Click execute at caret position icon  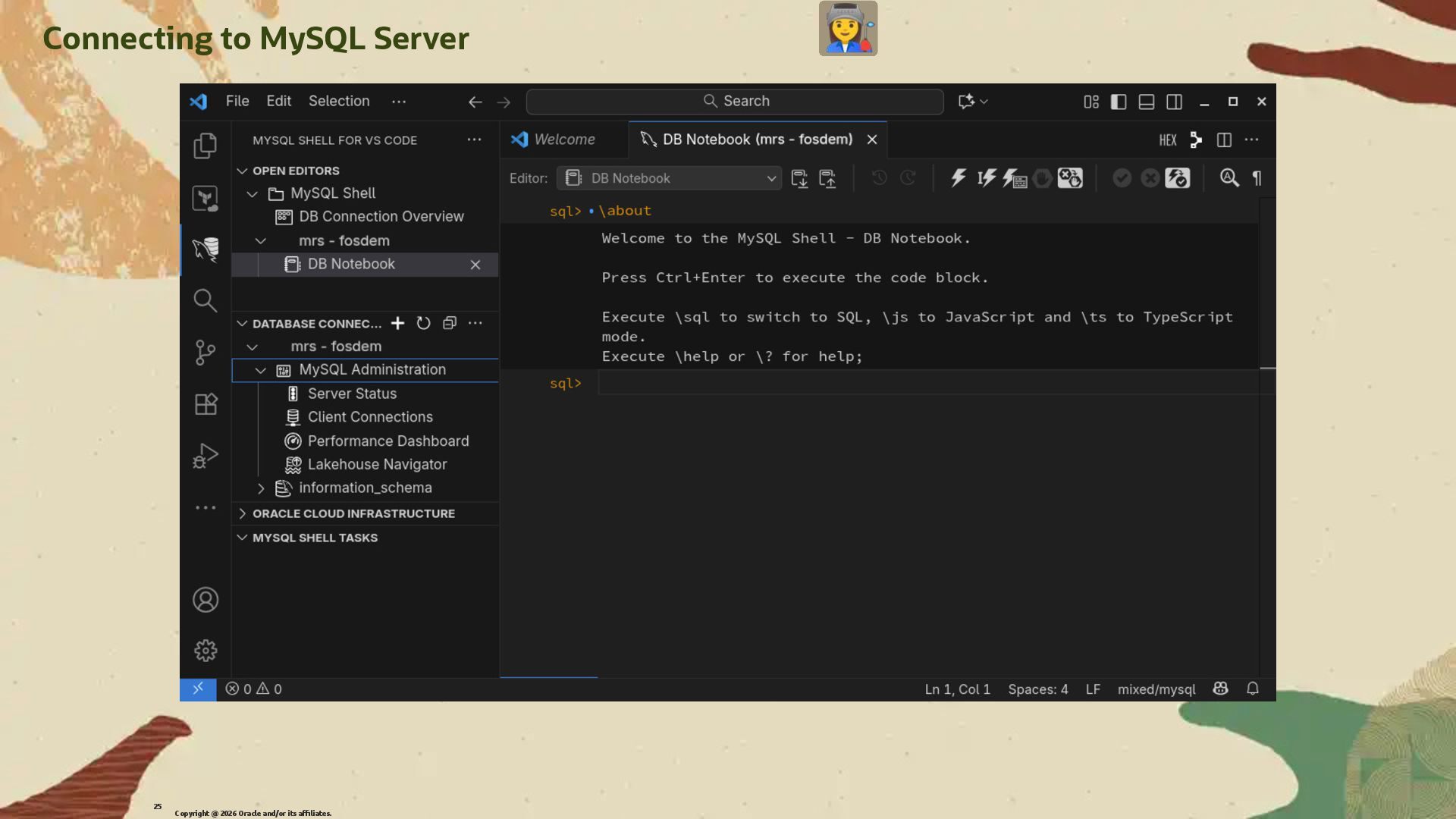coord(986,178)
